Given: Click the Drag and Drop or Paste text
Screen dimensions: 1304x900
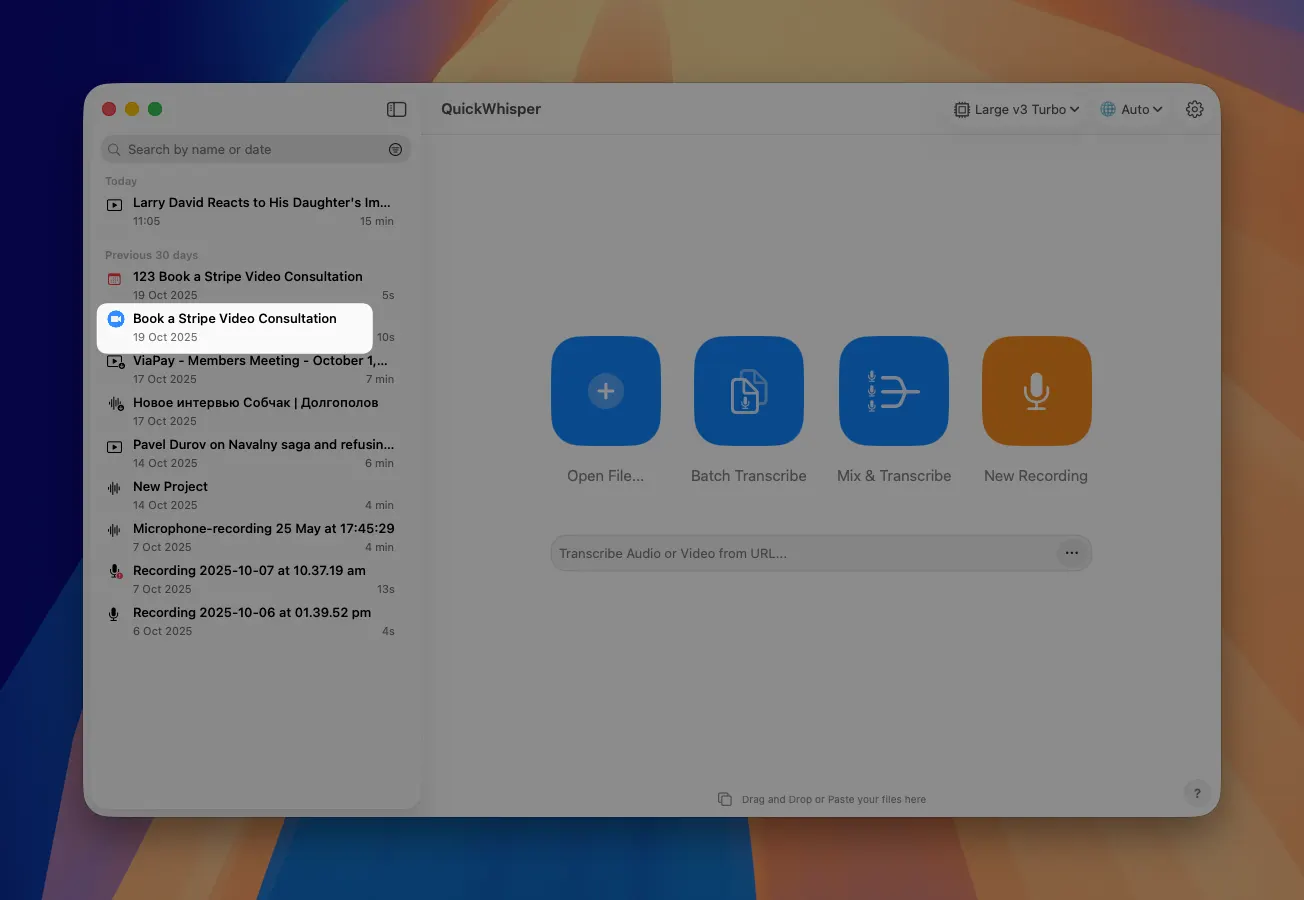Looking at the screenshot, I should (x=834, y=800).
